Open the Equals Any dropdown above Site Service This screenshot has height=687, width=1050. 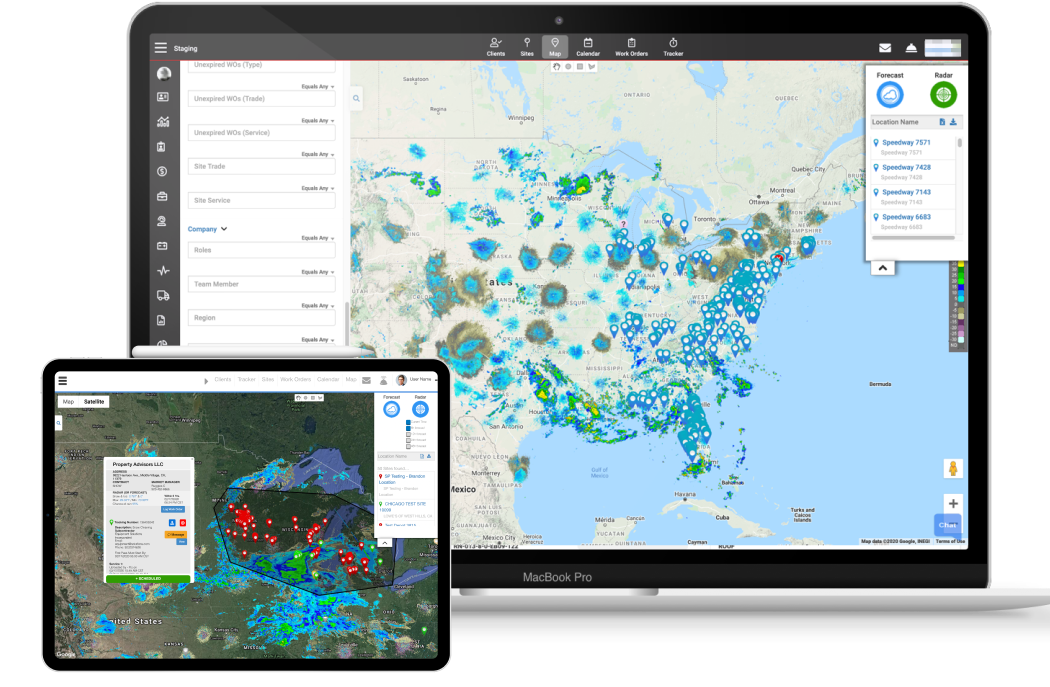coord(317,188)
